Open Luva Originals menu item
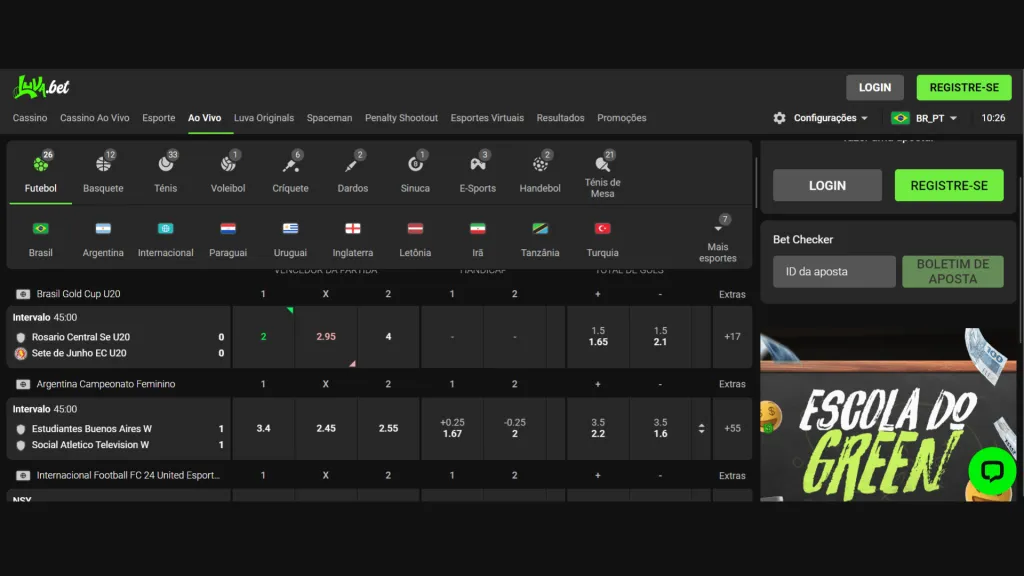 (x=264, y=118)
